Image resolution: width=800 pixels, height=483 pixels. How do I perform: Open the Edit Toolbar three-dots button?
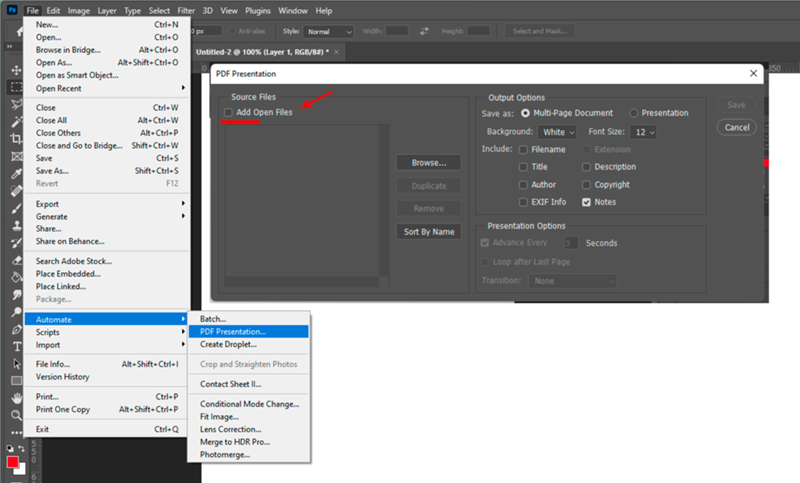pos(16,433)
